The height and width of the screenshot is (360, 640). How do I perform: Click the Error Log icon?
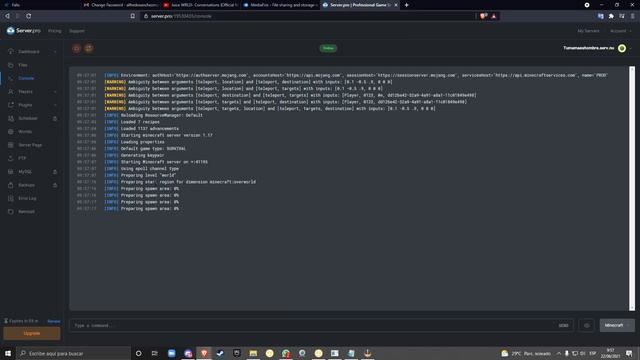11,198
